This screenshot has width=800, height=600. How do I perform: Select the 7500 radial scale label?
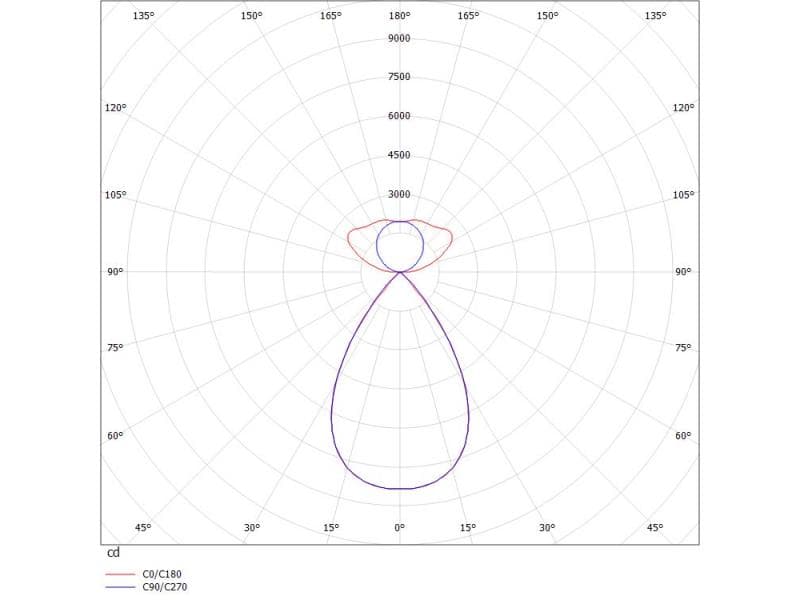coord(399,77)
